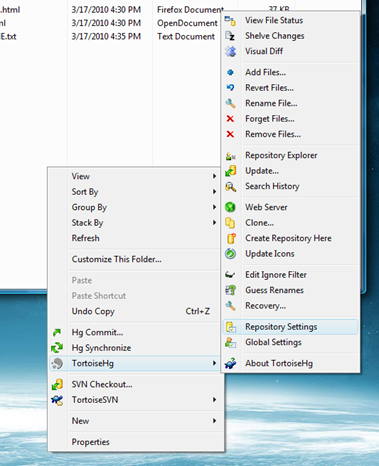
Task: Click the Shelve Changes icon
Action: pyautogui.click(x=230, y=36)
